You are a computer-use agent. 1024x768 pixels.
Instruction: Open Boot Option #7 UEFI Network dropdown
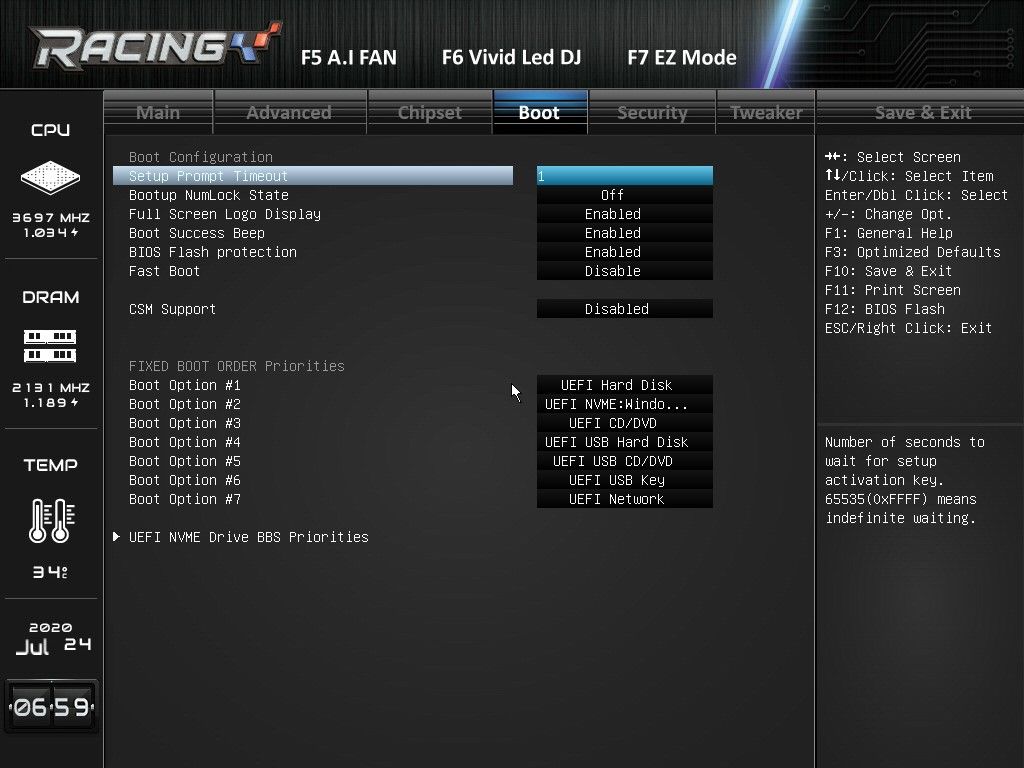coord(625,498)
